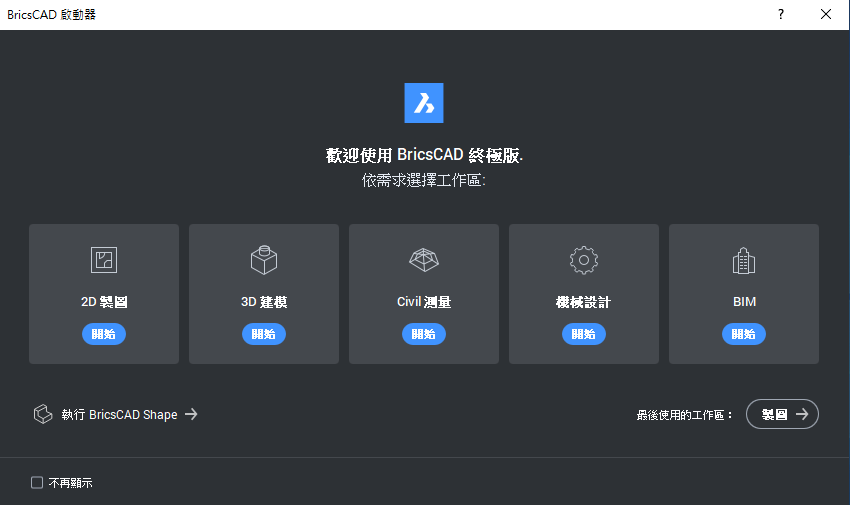Enable the 不再顯示 checkbox
This screenshot has width=850, height=505.
click(x=37, y=482)
